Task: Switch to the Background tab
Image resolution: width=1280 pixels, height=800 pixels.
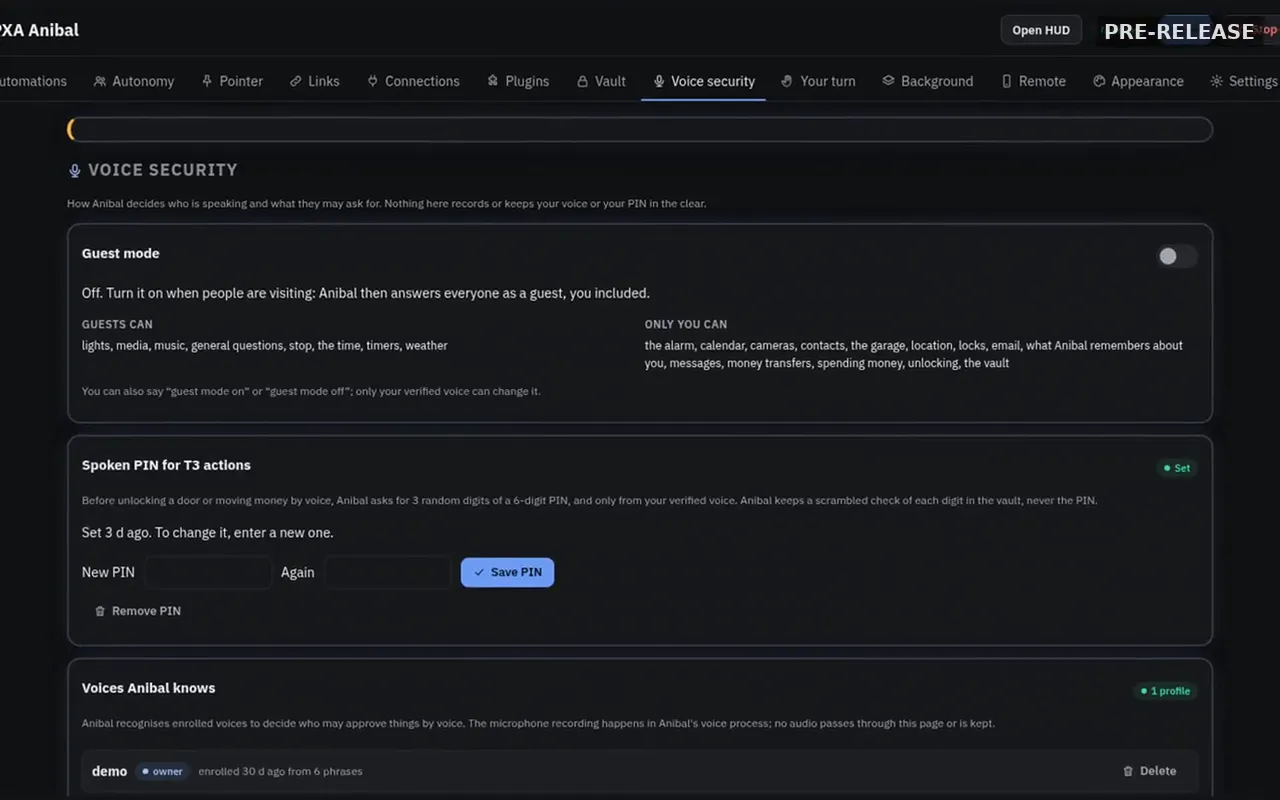Action: pyautogui.click(x=928, y=81)
